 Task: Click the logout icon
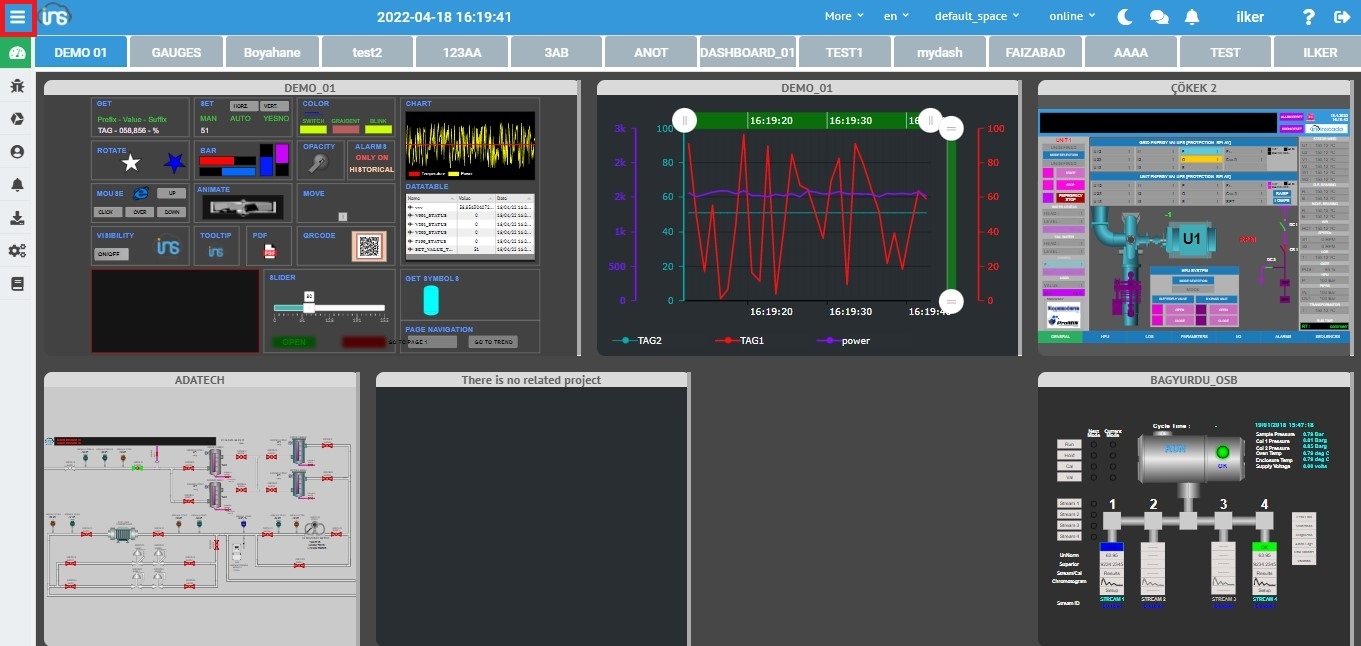coord(1341,17)
